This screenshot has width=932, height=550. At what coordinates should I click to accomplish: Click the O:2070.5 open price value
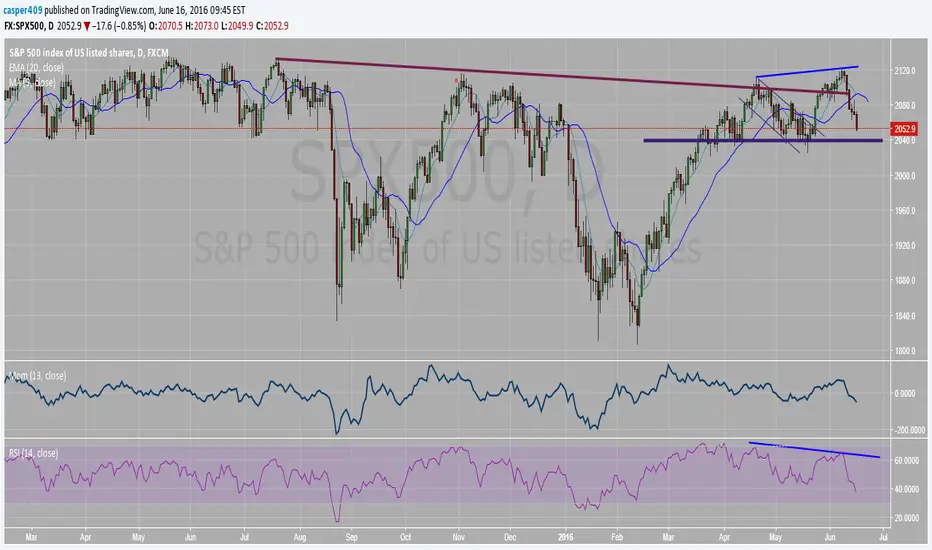[166, 26]
